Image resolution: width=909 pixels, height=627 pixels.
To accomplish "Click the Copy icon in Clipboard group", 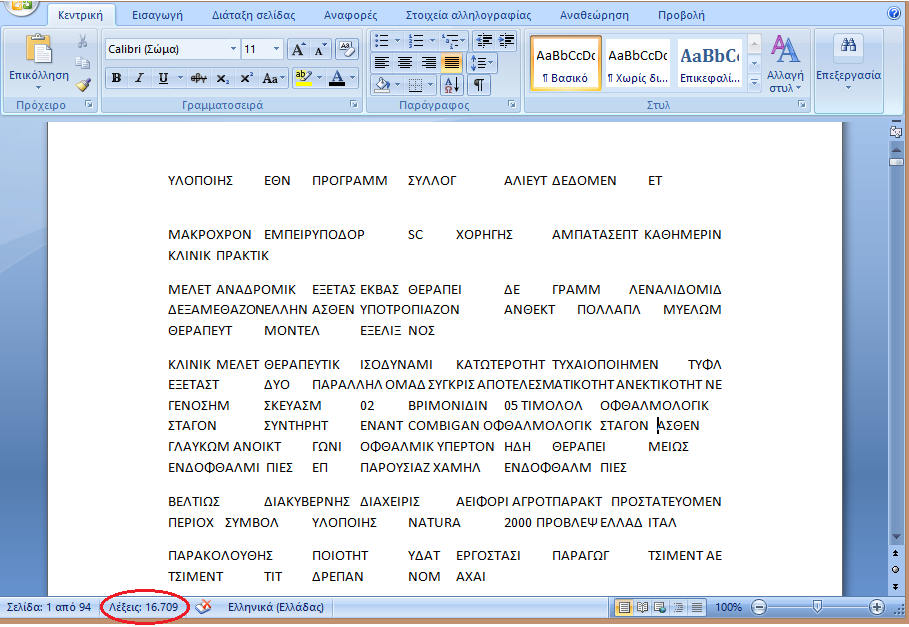I will click(82, 63).
